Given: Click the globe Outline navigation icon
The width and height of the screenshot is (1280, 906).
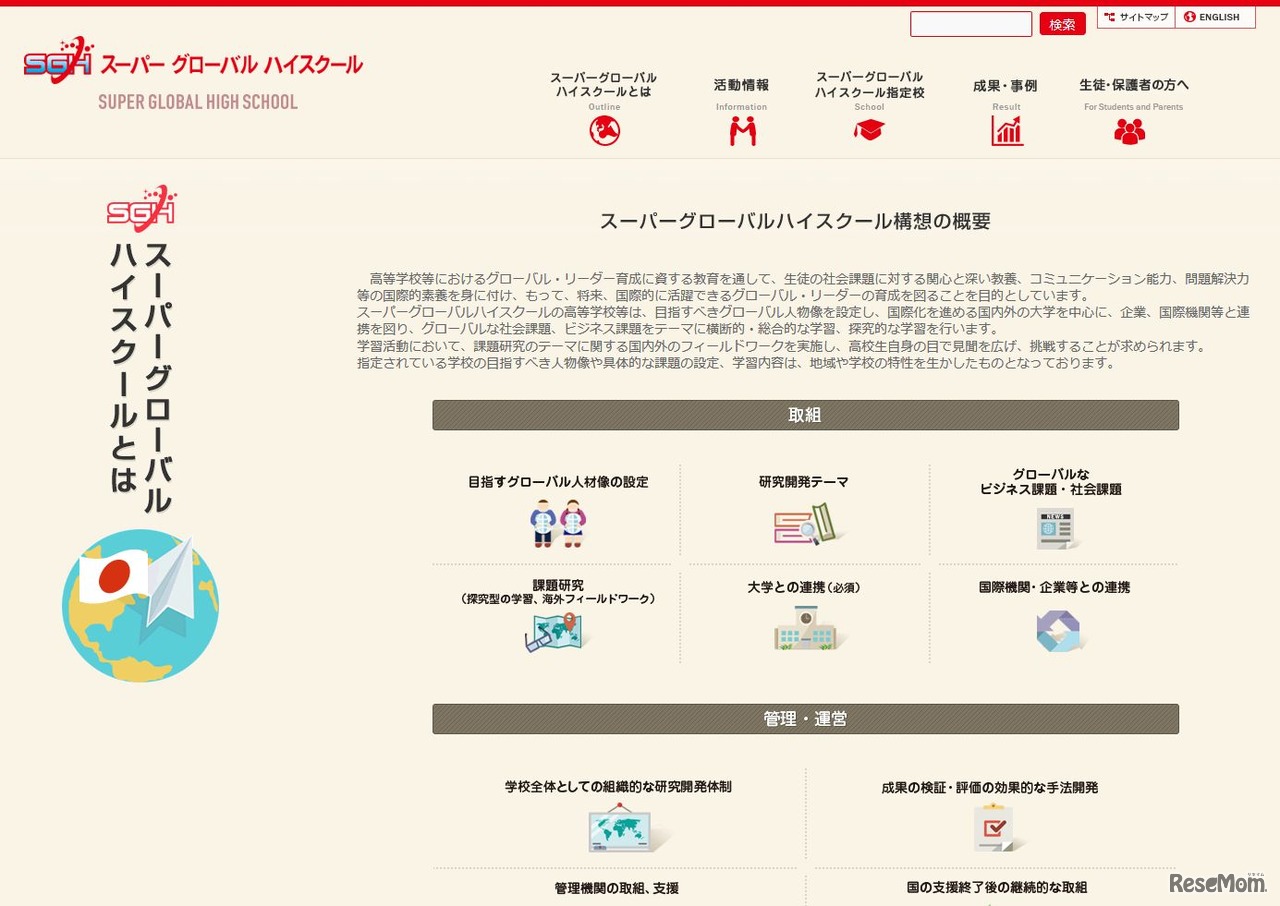Looking at the screenshot, I should tap(604, 128).
